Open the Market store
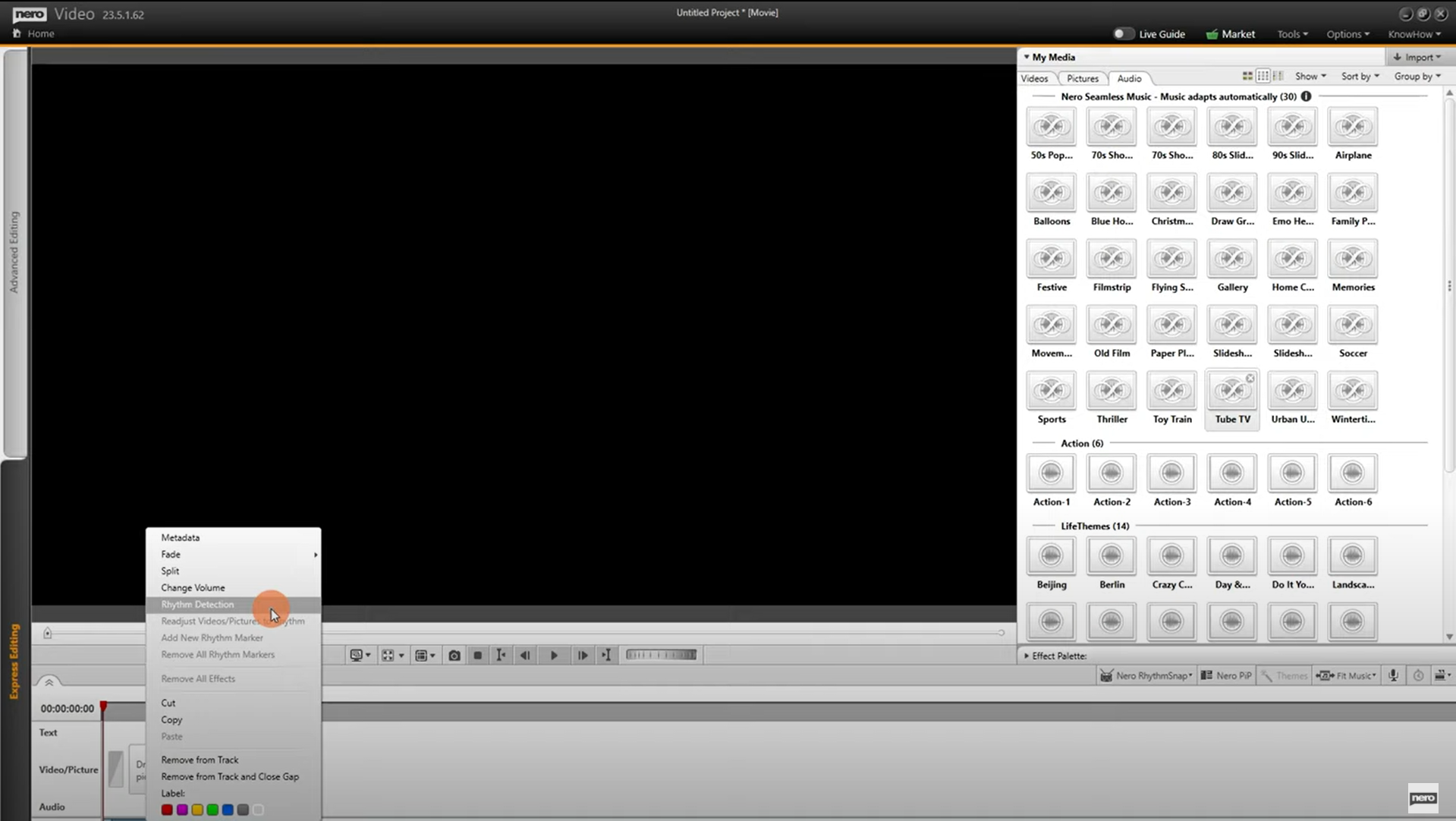Image resolution: width=1456 pixels, height=821 pixels. pos(1230,33)
